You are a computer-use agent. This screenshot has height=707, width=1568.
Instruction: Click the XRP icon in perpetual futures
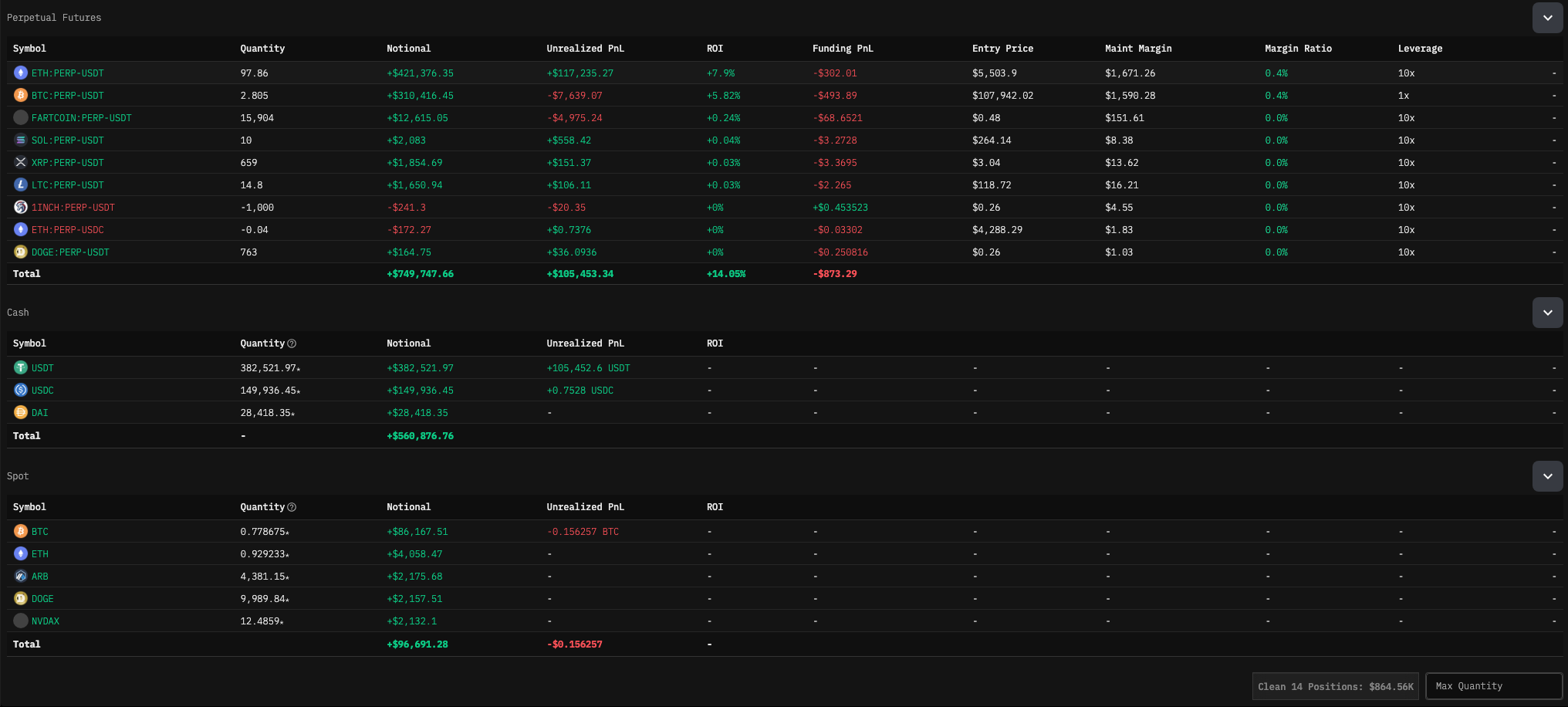click(x=21, y=162)
